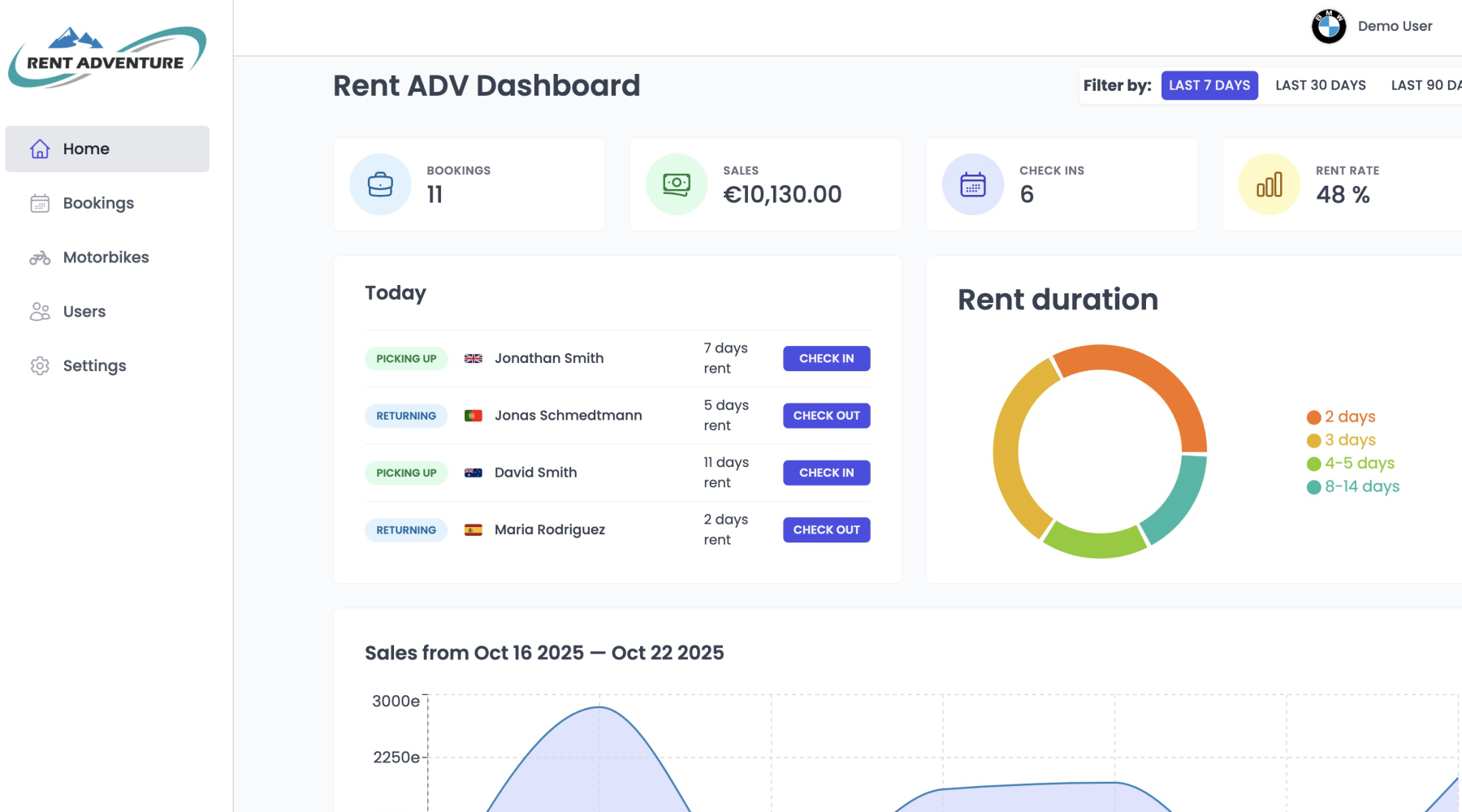Select the 8-14 days legend entry
Viewport: 1462px width, 812px height.
1361,486
